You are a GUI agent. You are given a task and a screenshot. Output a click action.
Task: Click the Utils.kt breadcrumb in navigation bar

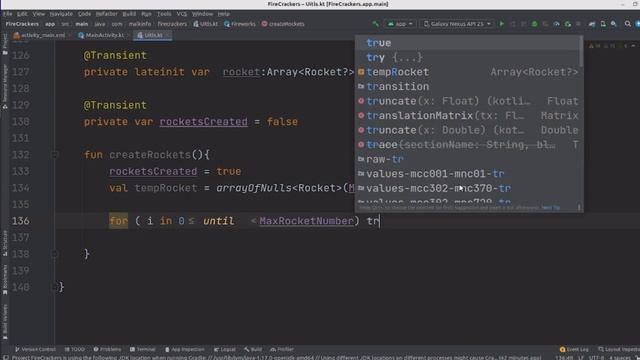tap(206, 24)
